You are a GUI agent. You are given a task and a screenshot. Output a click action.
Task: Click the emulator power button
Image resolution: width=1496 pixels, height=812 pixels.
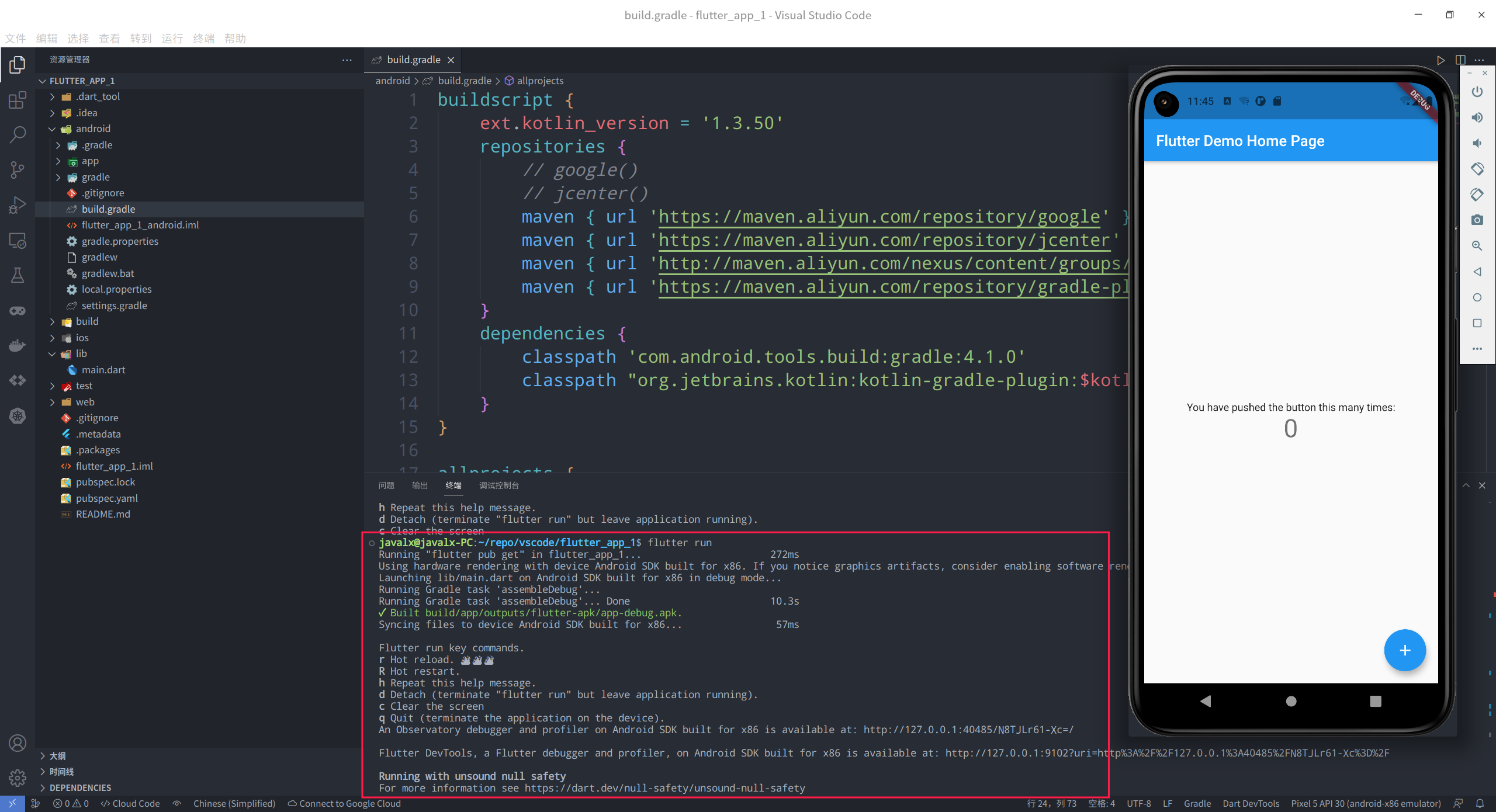(x=1477, y=92)
